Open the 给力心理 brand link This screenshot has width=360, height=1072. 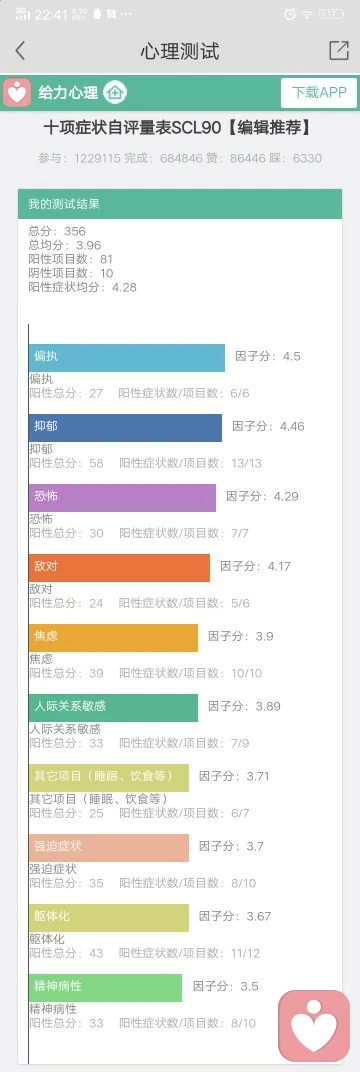click(x=68, y=92)
